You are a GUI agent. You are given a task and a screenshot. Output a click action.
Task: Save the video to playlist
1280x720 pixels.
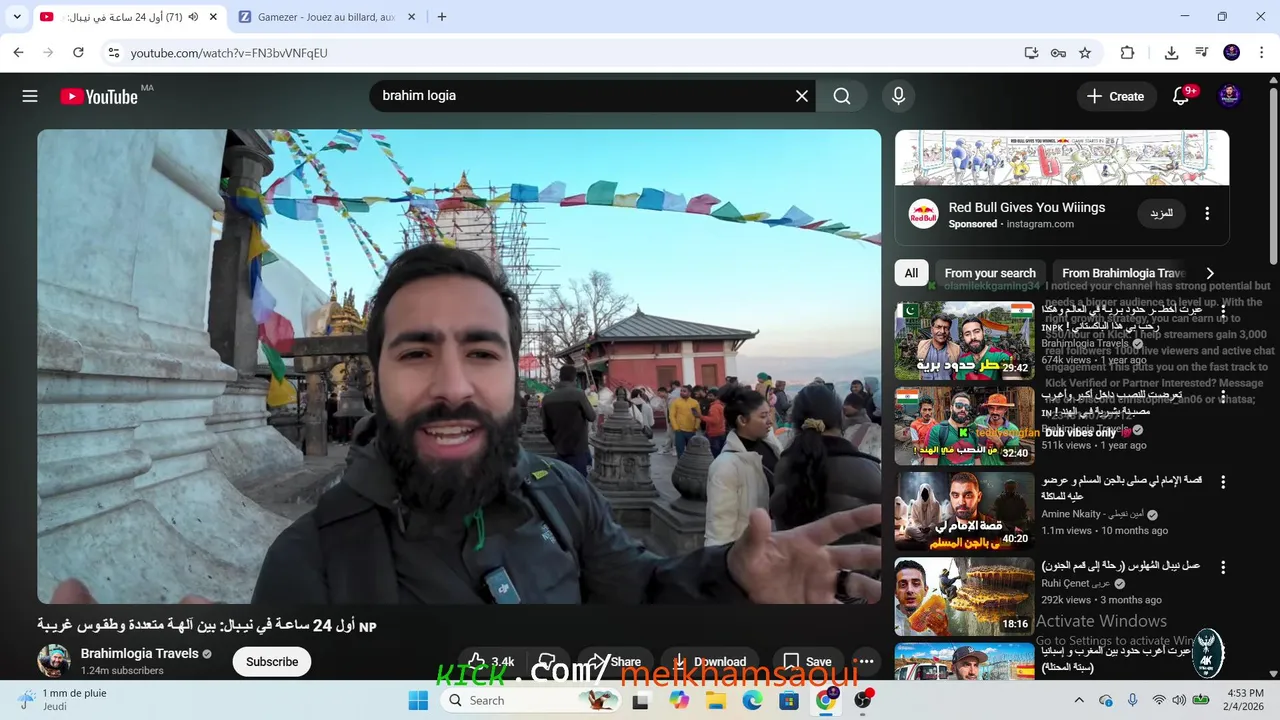pos(806,662)
